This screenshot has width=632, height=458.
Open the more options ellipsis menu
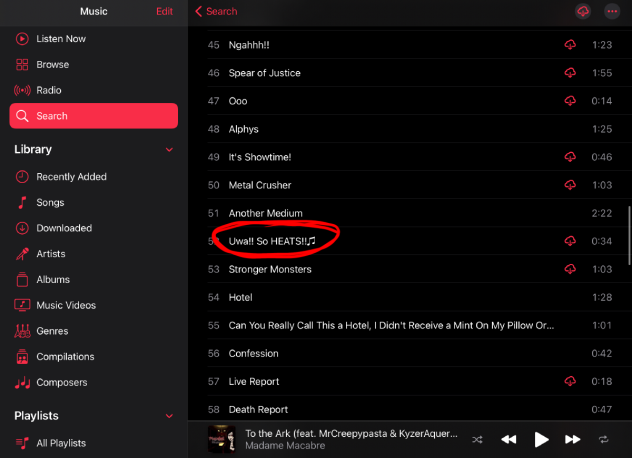pyautogui.click(x=612, y=11)
